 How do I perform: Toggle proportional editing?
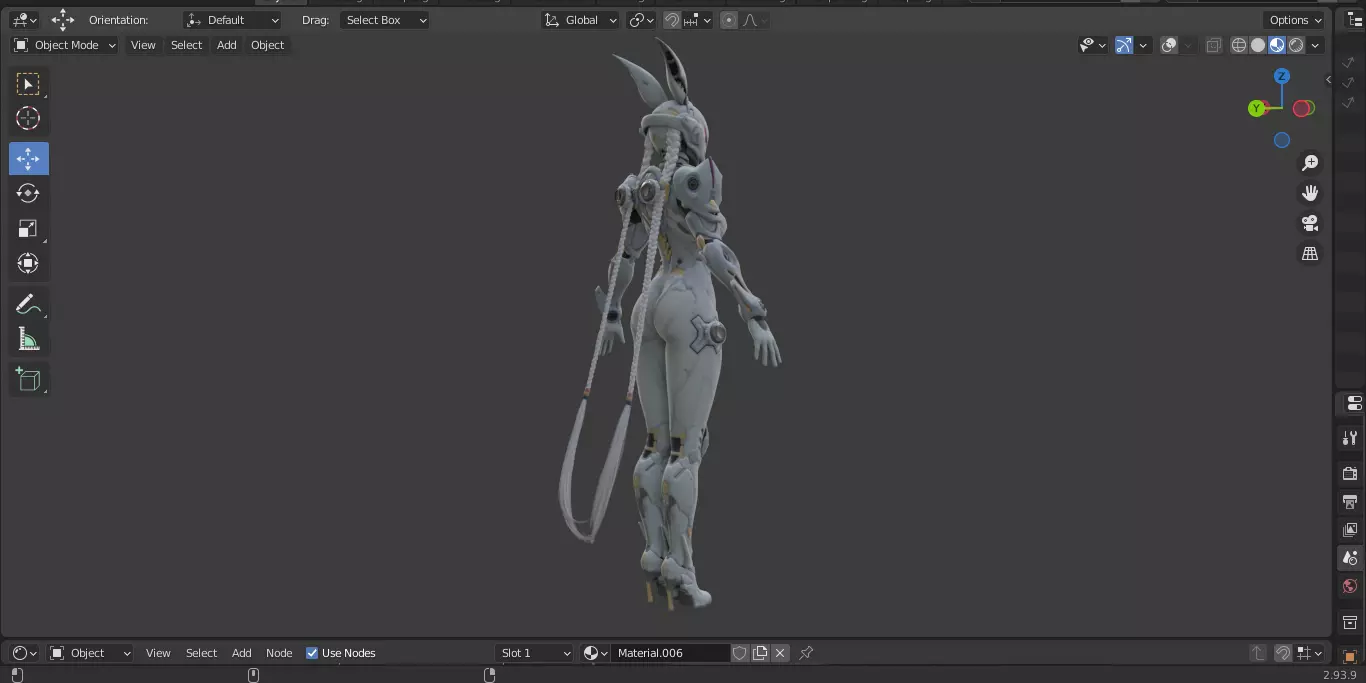tap(729, 20)
